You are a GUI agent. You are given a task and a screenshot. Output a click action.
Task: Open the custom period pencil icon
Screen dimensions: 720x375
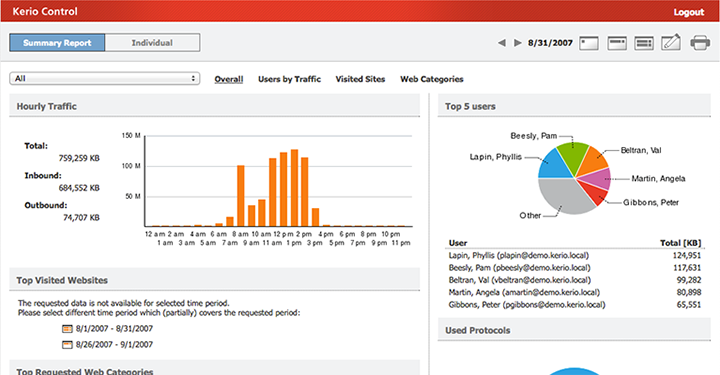click(671, 42)
